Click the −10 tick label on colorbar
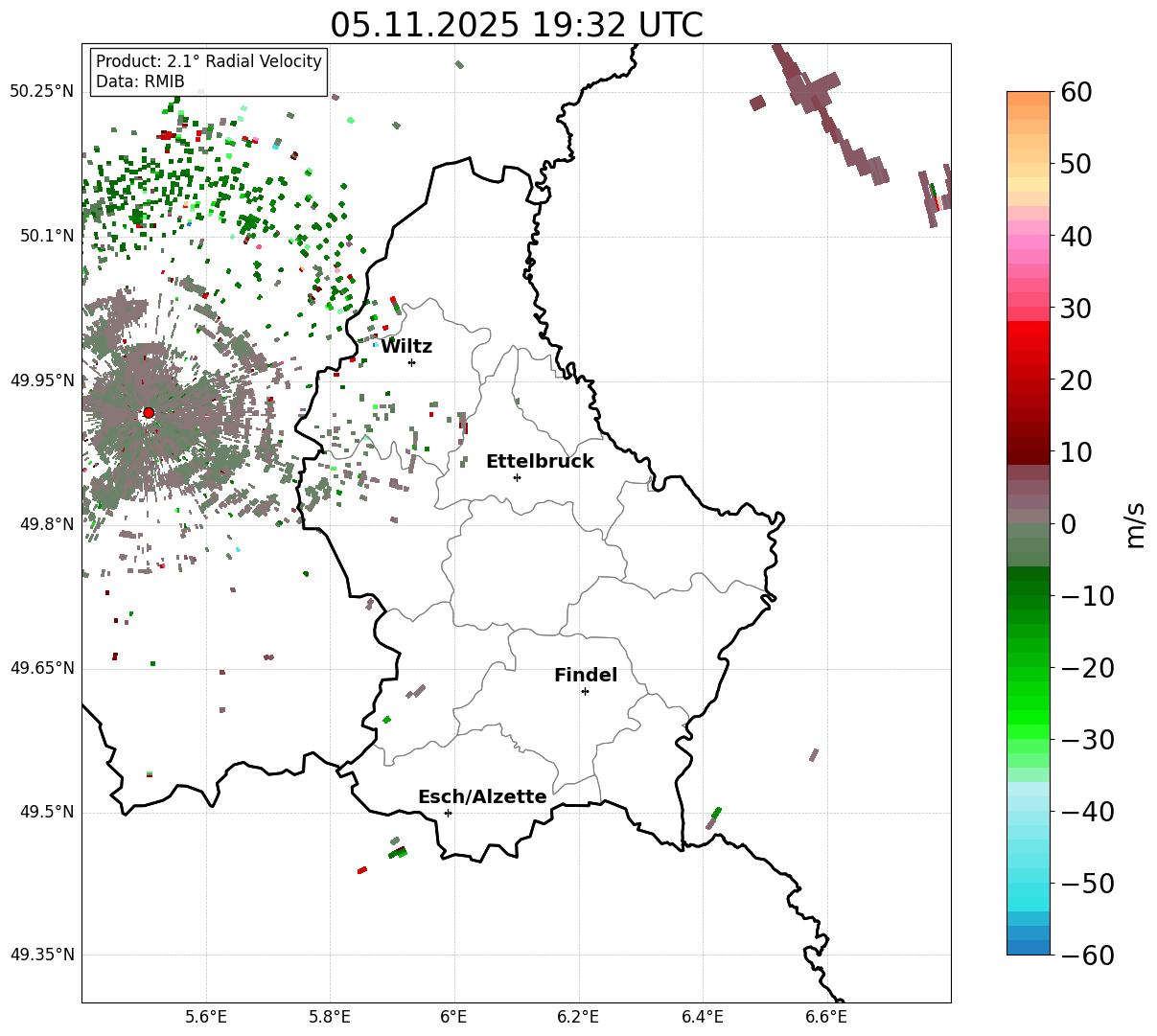 [x=1087, y=596]
